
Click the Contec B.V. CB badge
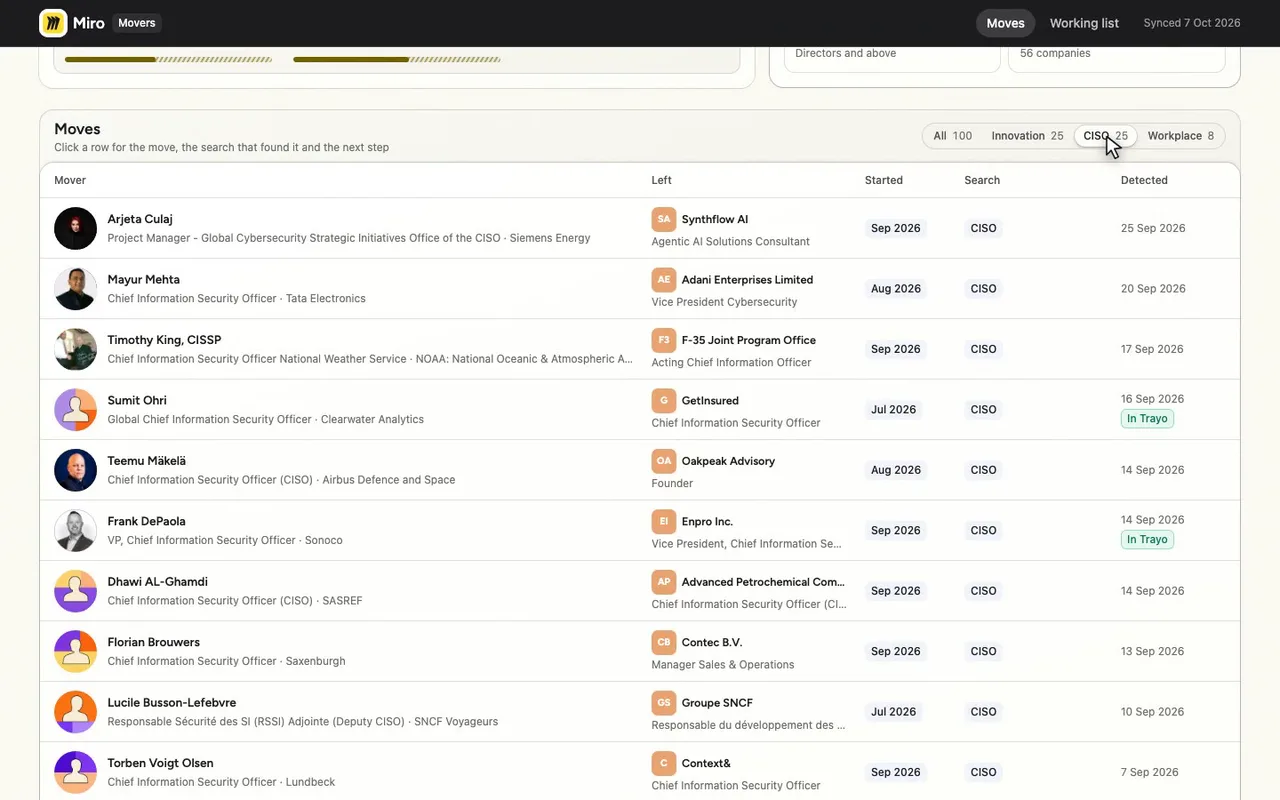(x=664, y=642)
